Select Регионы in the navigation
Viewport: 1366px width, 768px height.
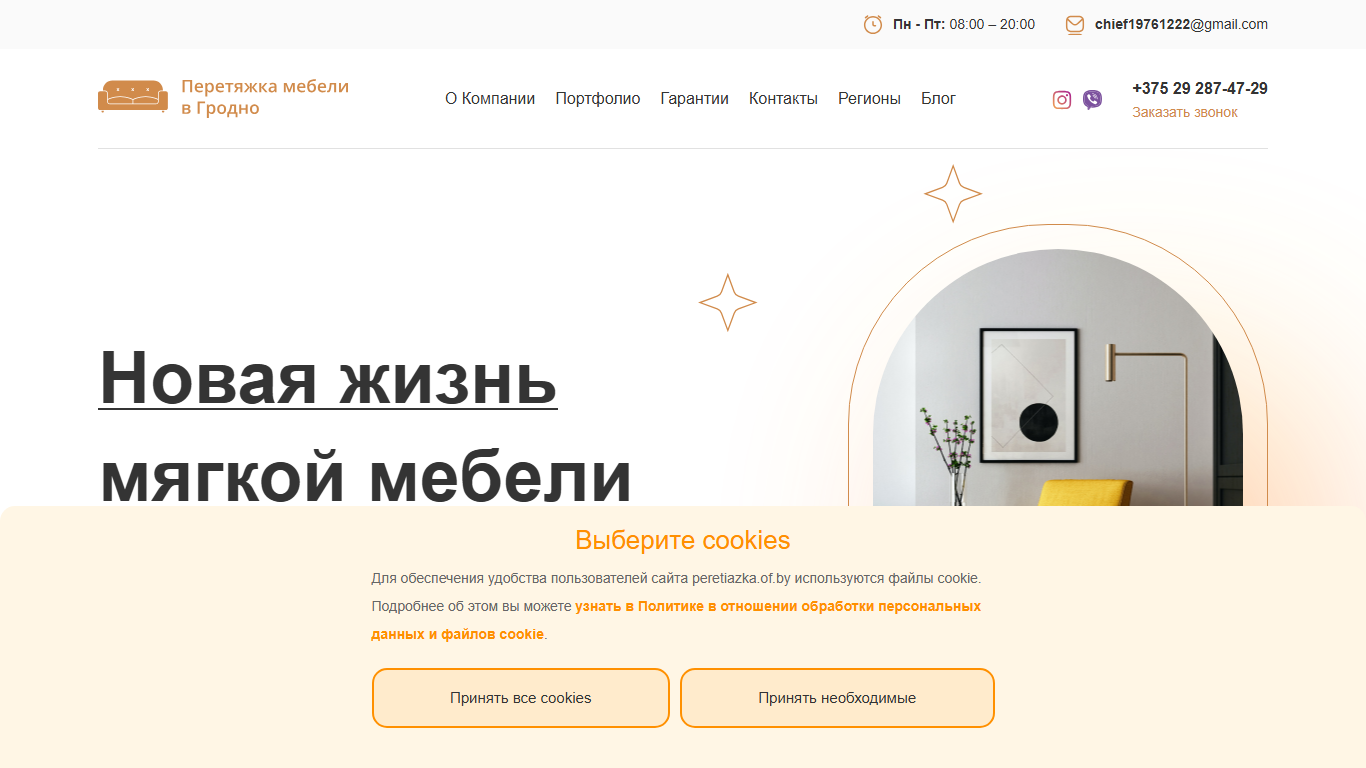(x=869, y=98)
